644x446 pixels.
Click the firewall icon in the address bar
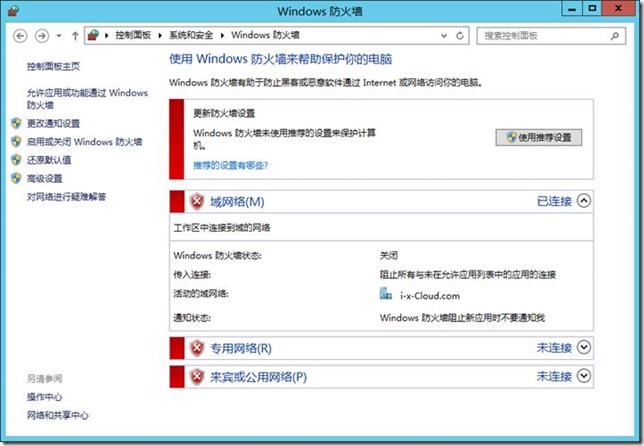(94, 35)
